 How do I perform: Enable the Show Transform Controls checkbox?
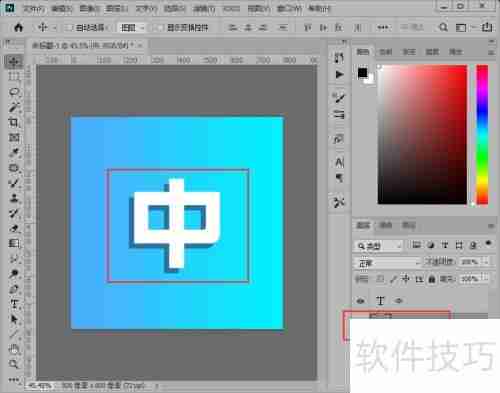(160, 28)
